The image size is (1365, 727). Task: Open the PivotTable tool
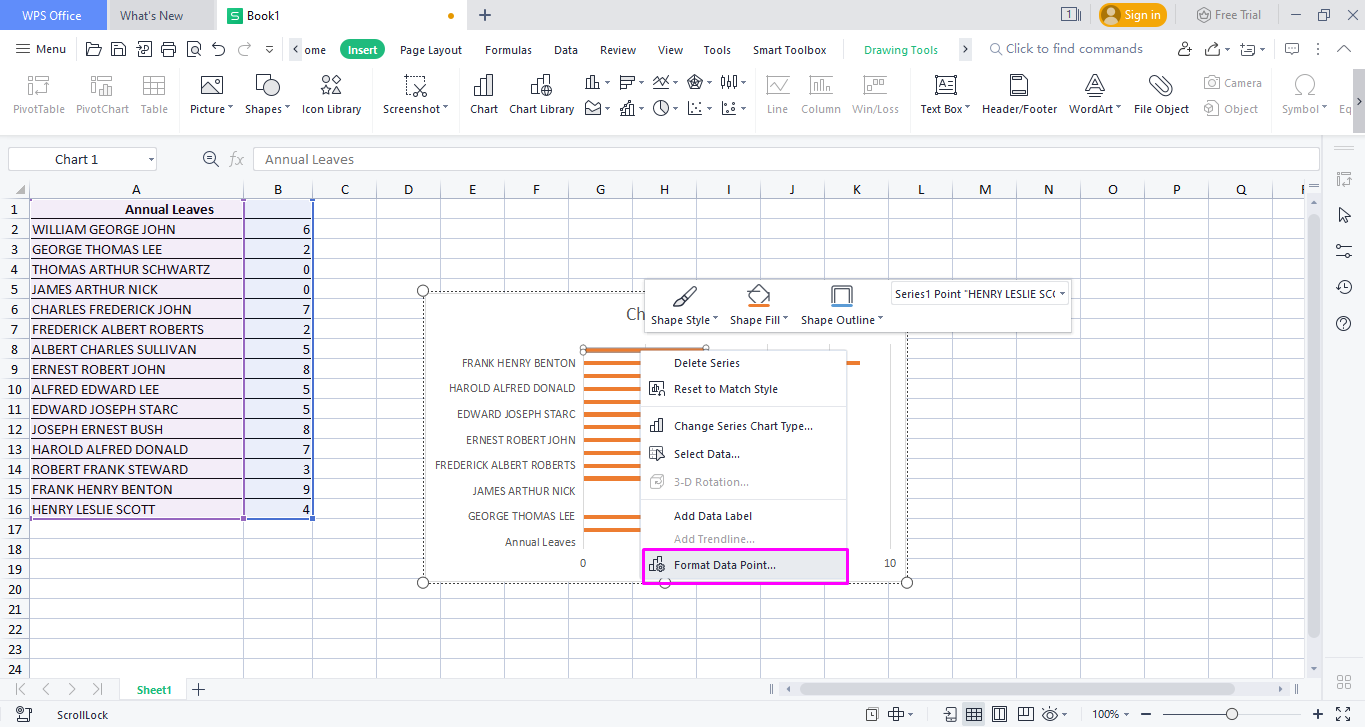37,94
